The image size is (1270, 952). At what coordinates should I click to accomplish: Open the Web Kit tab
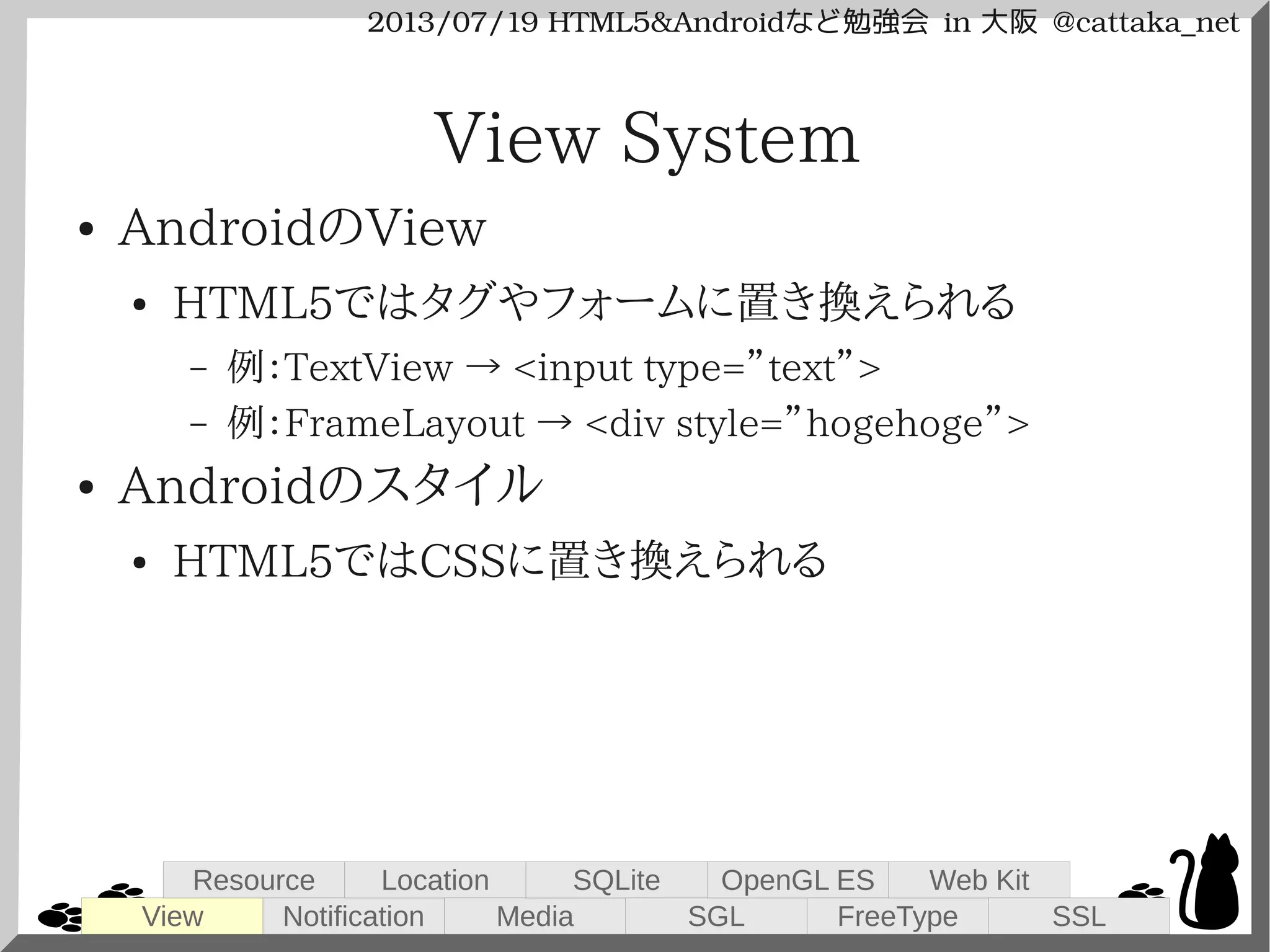979,880
